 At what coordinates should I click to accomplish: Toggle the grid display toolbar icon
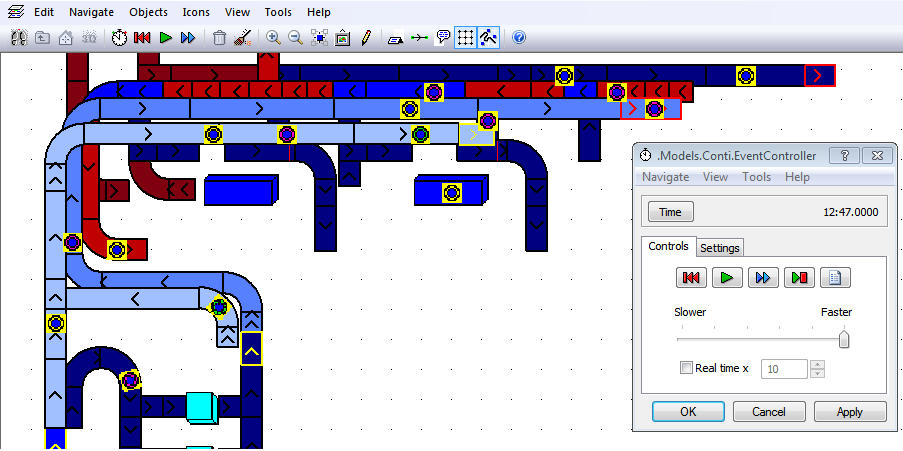pos(465,38)
